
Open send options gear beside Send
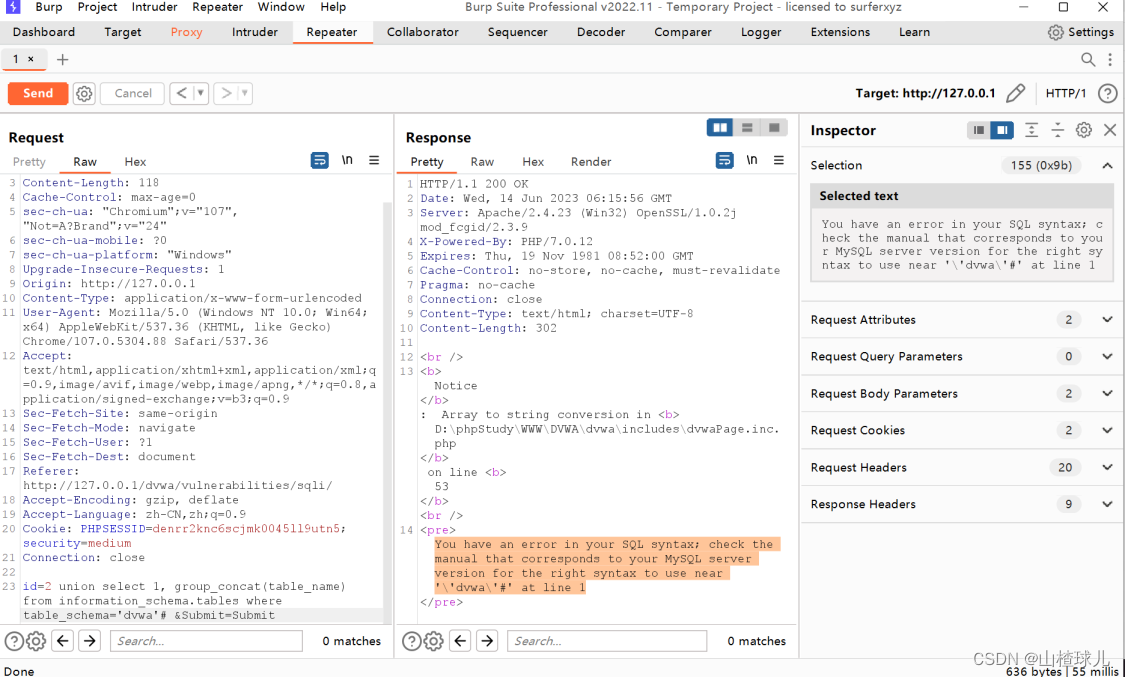point(84,93)
